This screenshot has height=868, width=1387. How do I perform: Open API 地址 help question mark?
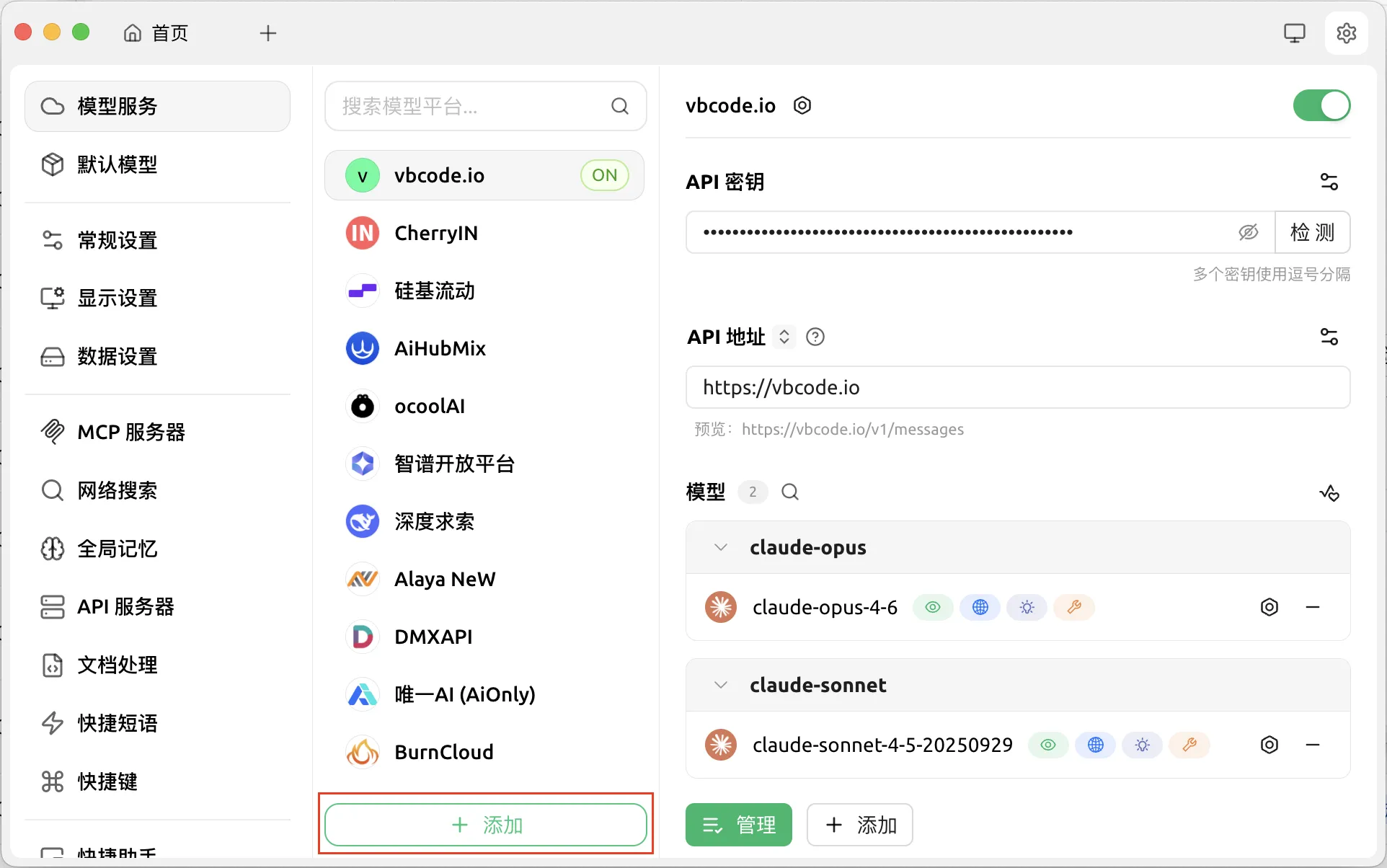click(815, 337)
